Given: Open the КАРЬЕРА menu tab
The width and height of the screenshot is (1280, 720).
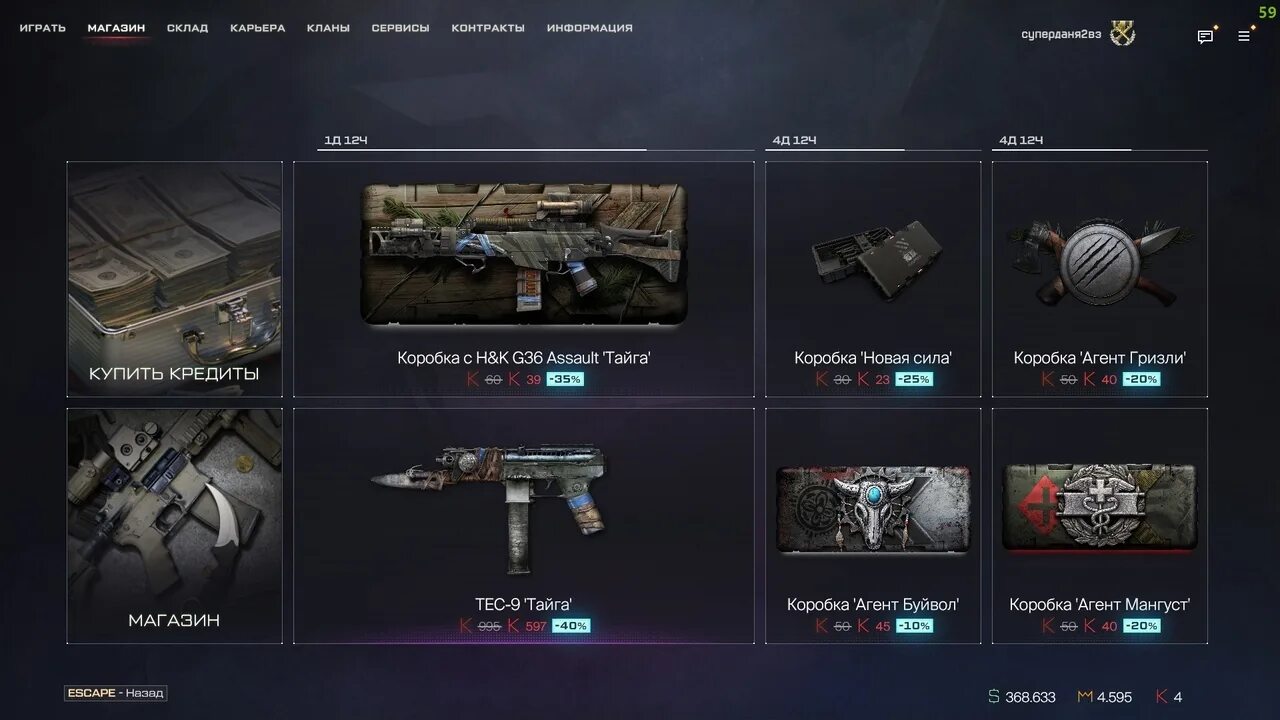Looking at the screenshot, I should 258,28.
